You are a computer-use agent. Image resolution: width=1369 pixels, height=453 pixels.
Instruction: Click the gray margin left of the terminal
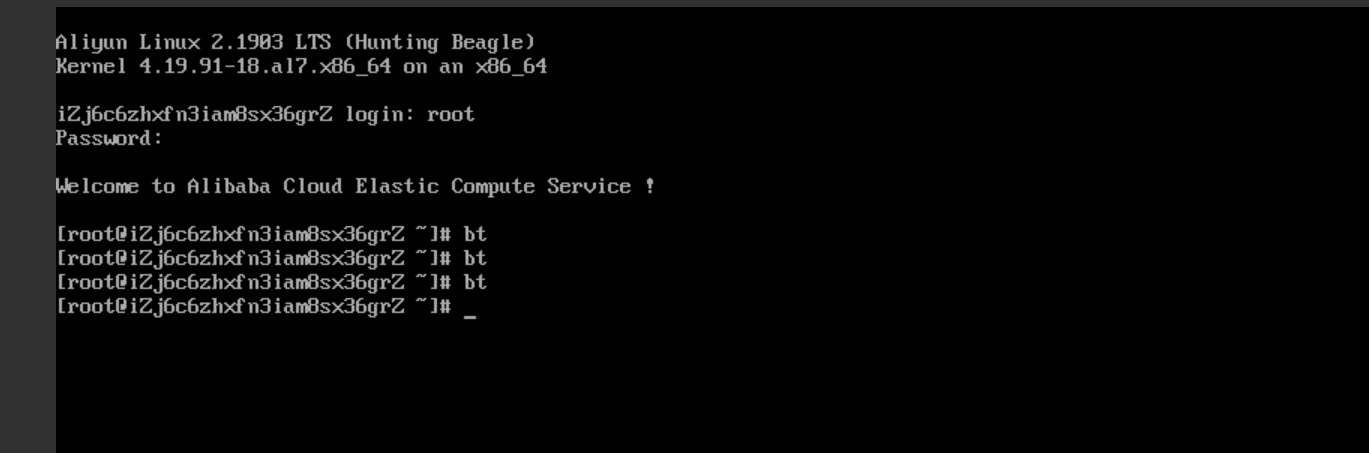tap(27, 230)
